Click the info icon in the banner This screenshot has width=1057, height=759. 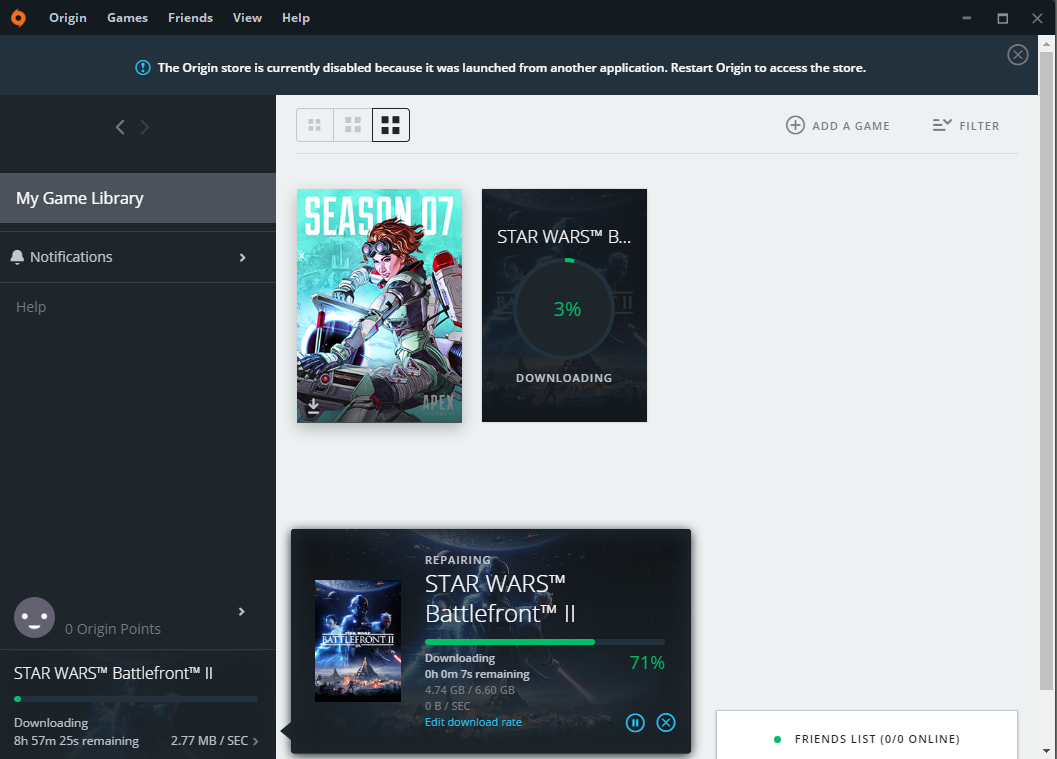click(x=143, y=67)
